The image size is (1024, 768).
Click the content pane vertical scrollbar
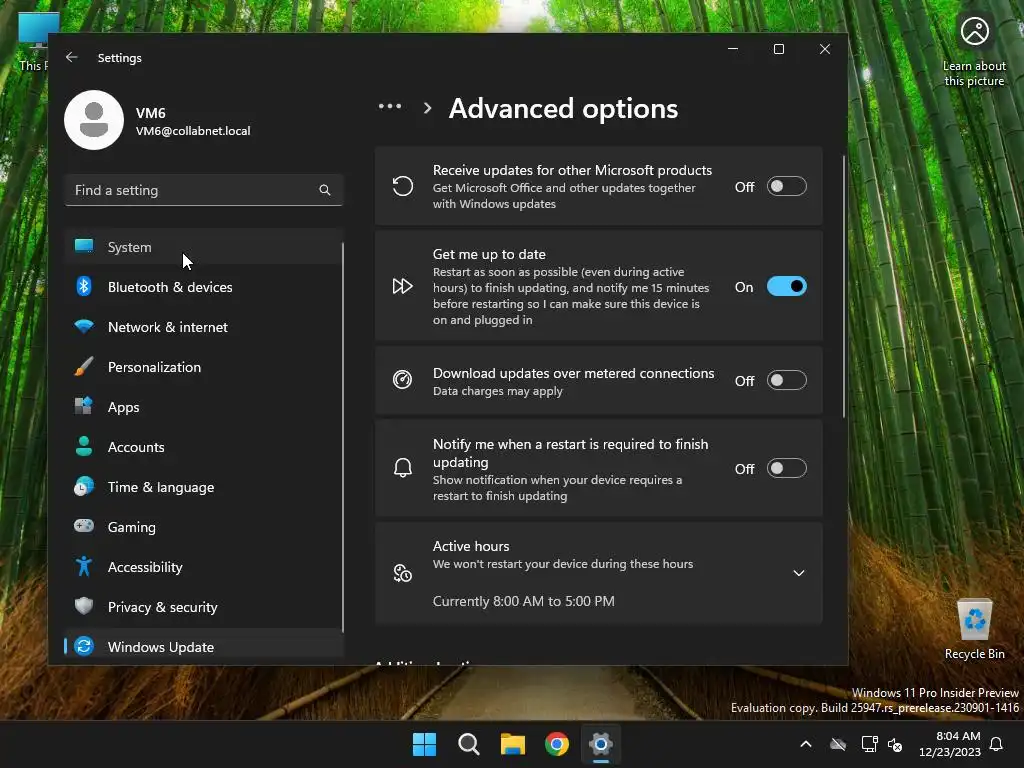(844, 287)
